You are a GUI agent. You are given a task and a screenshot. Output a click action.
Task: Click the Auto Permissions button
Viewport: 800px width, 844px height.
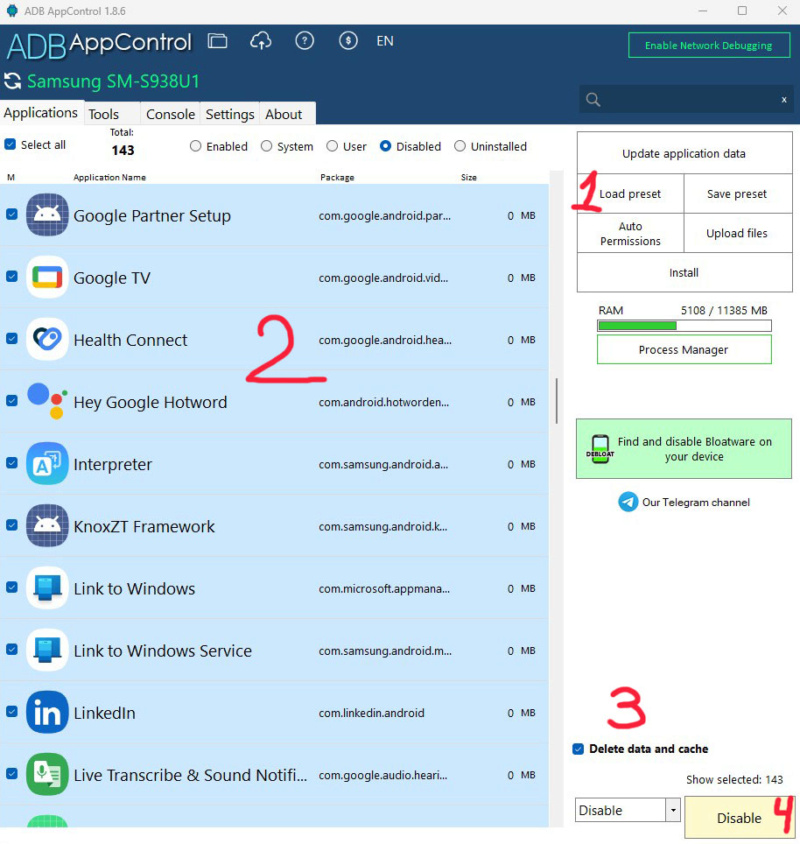(x=630, y=234)
